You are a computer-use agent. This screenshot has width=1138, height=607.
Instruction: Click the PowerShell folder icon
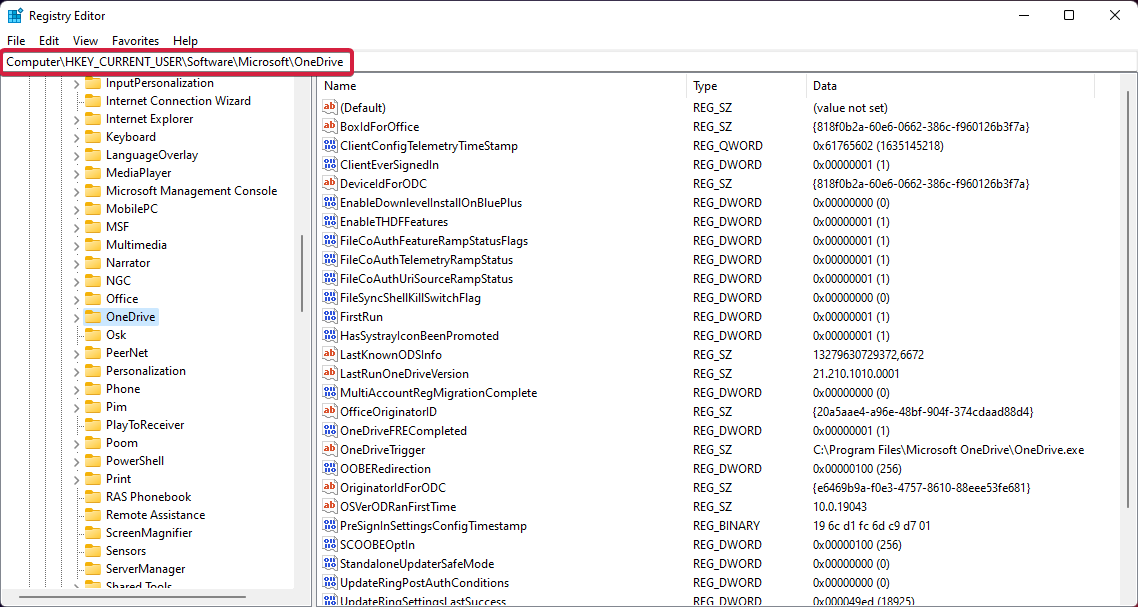(93, 460)
